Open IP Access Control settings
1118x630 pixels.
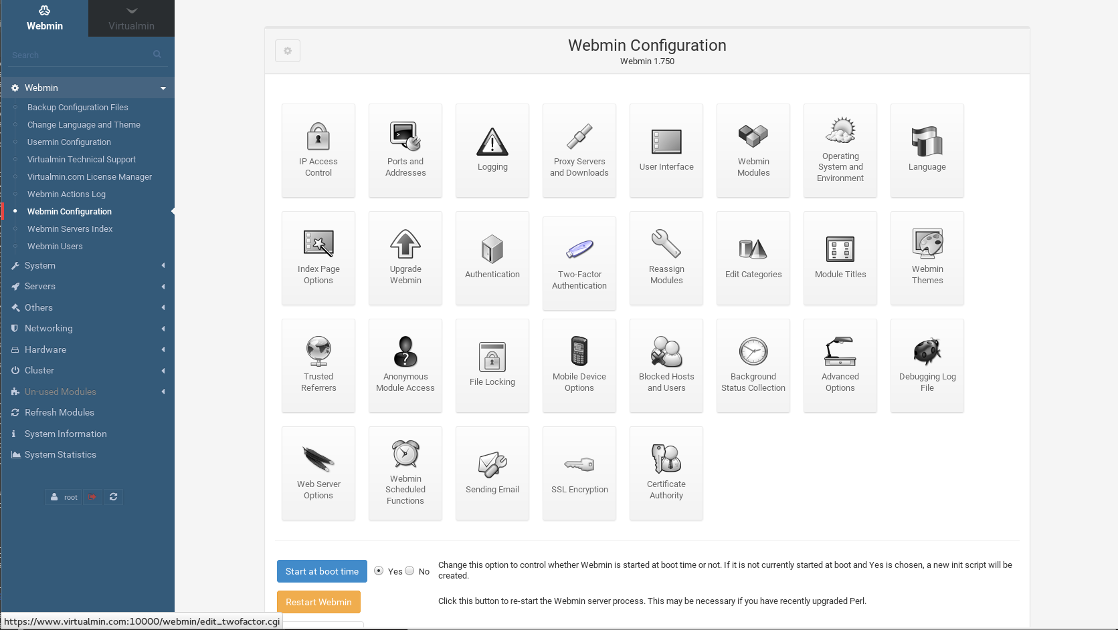(318, 150)
